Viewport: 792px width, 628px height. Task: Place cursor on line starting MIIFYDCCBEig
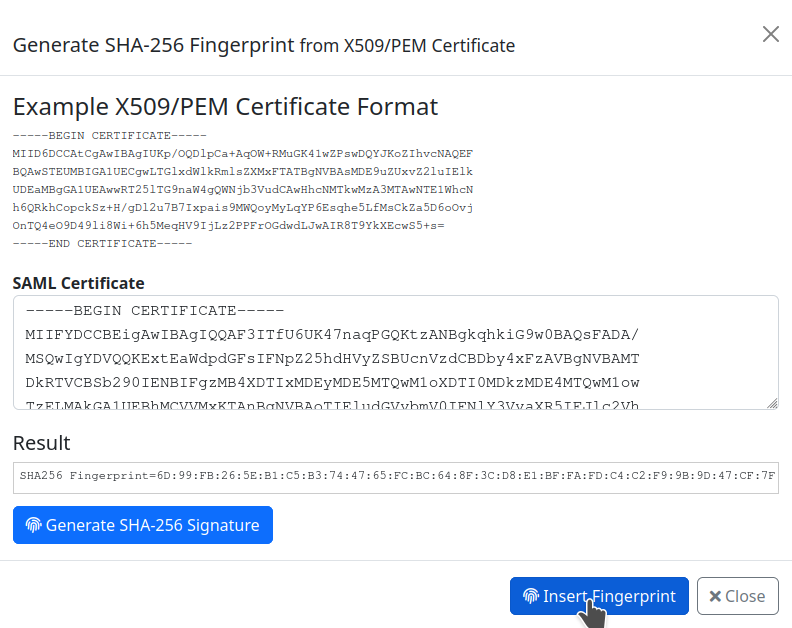[332, 335]
